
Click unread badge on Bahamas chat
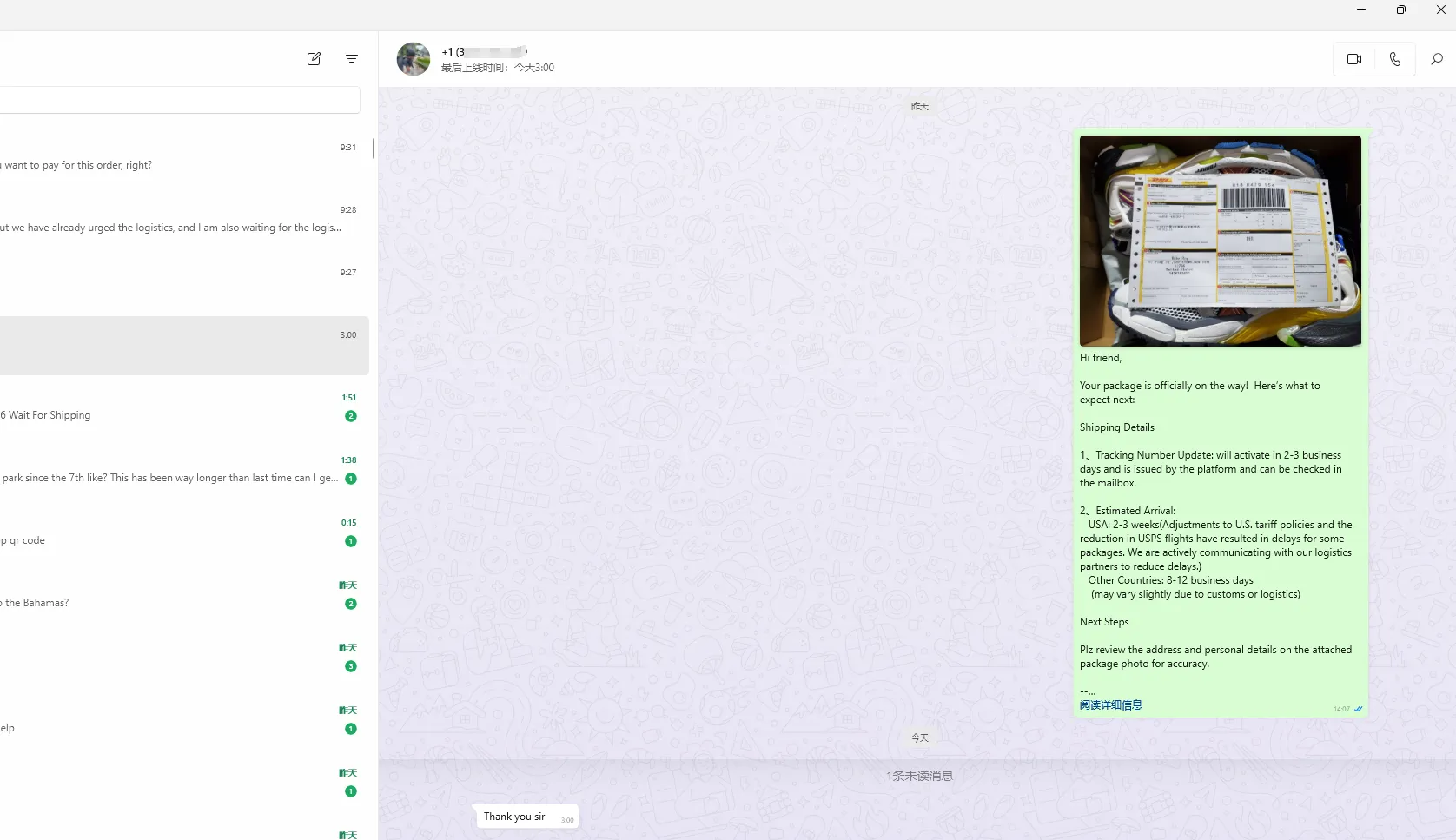coord(351,604)
